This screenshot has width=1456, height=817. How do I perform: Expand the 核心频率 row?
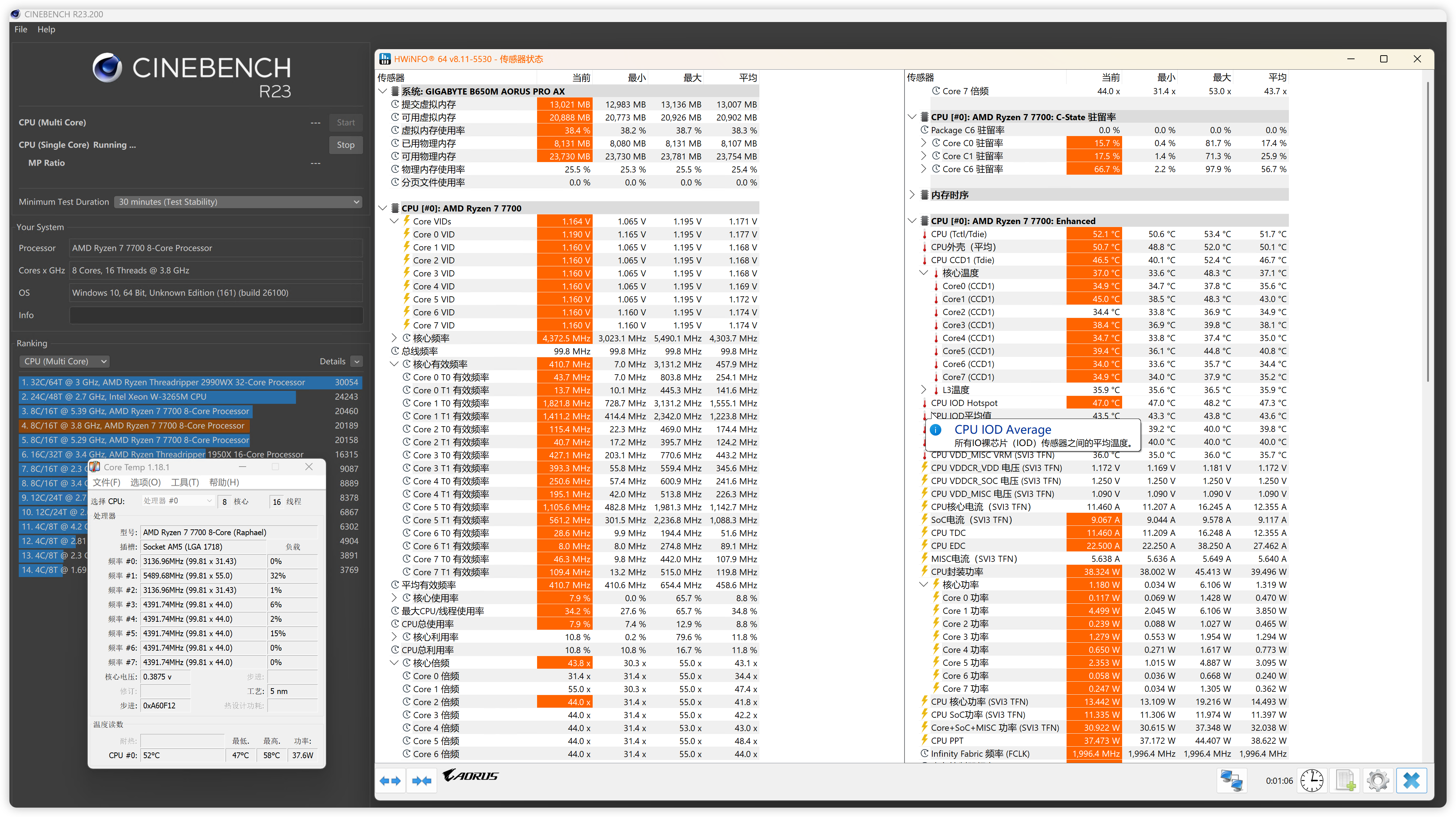394,338
